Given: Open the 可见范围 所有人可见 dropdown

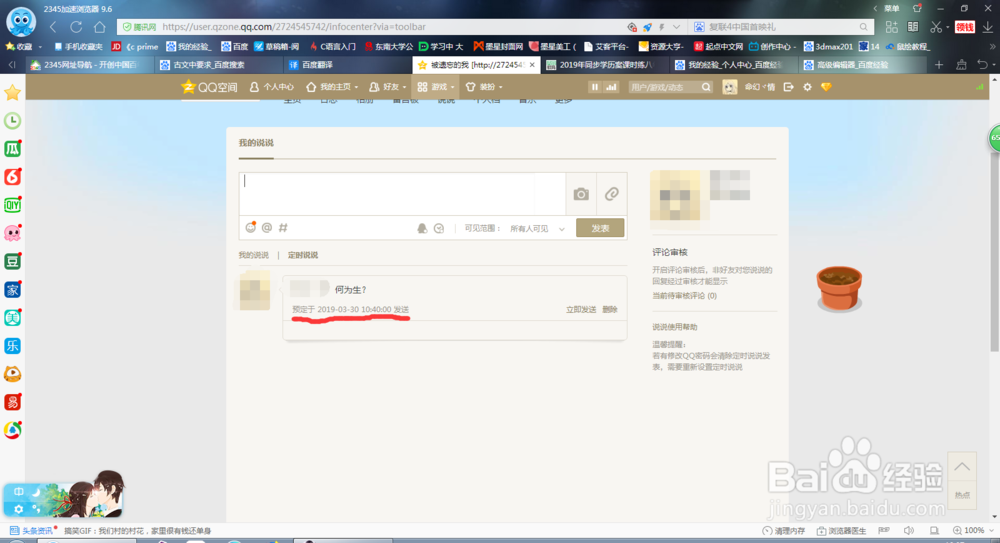Looking at the screenshot, I should pos(537,228).
